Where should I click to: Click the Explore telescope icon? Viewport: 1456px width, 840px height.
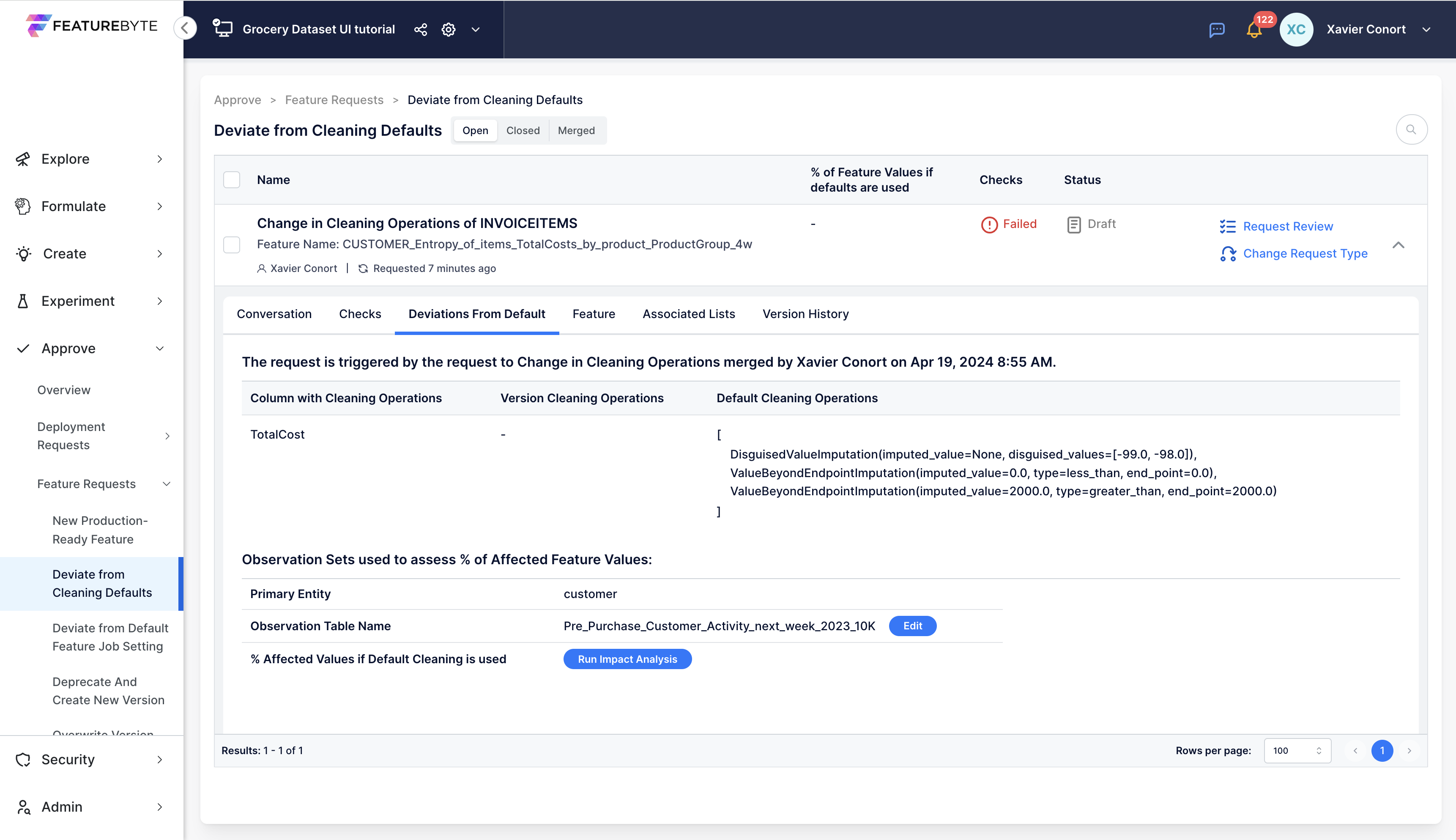[23, 159]
